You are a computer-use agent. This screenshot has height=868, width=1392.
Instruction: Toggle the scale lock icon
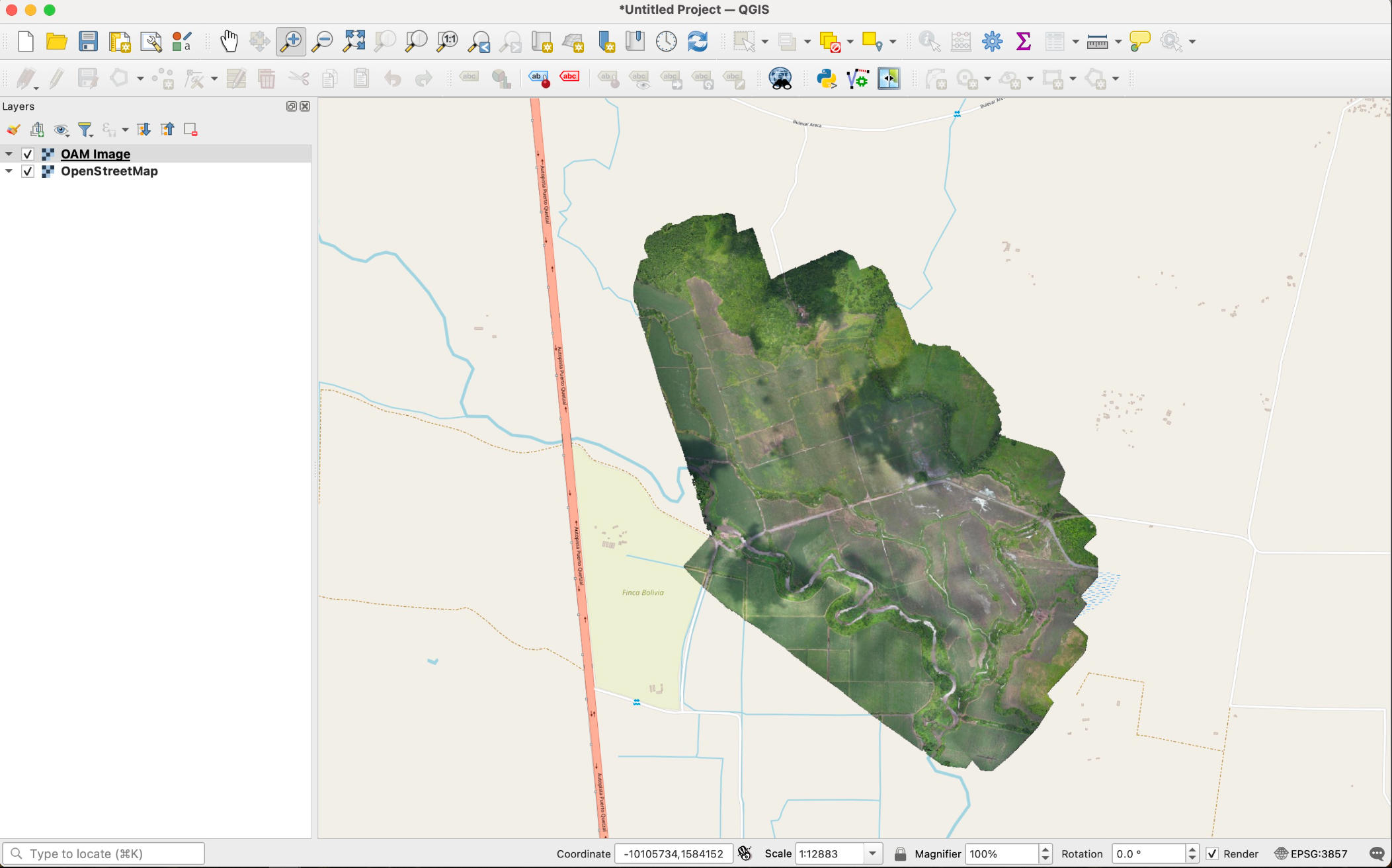click(x=900, y=853)
